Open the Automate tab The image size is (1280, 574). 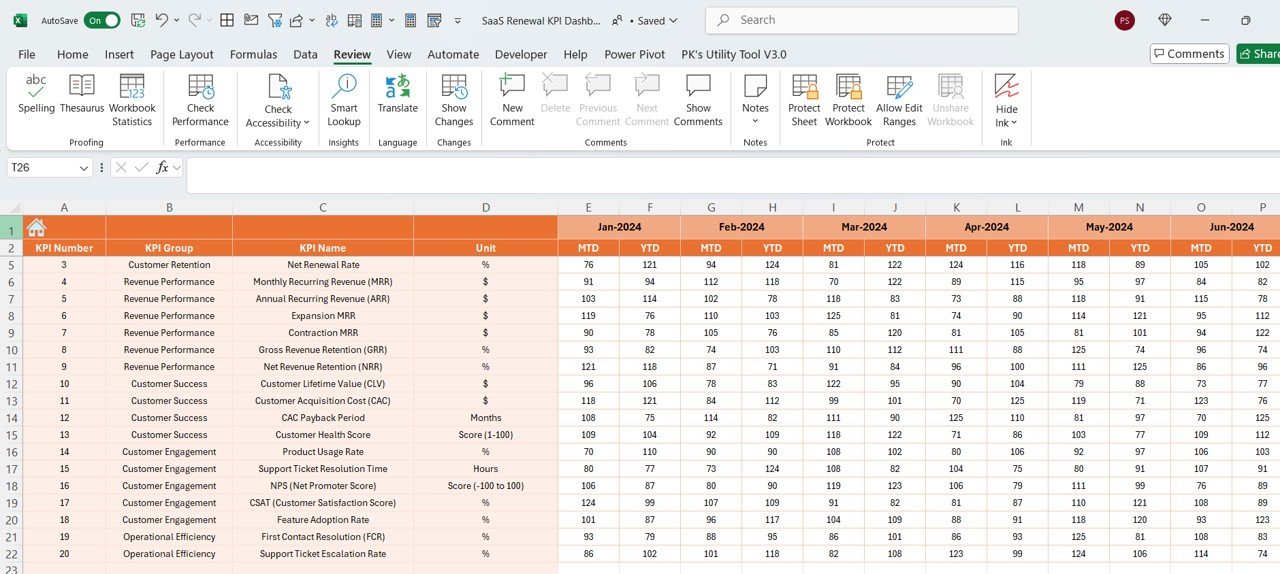(453, 54)
